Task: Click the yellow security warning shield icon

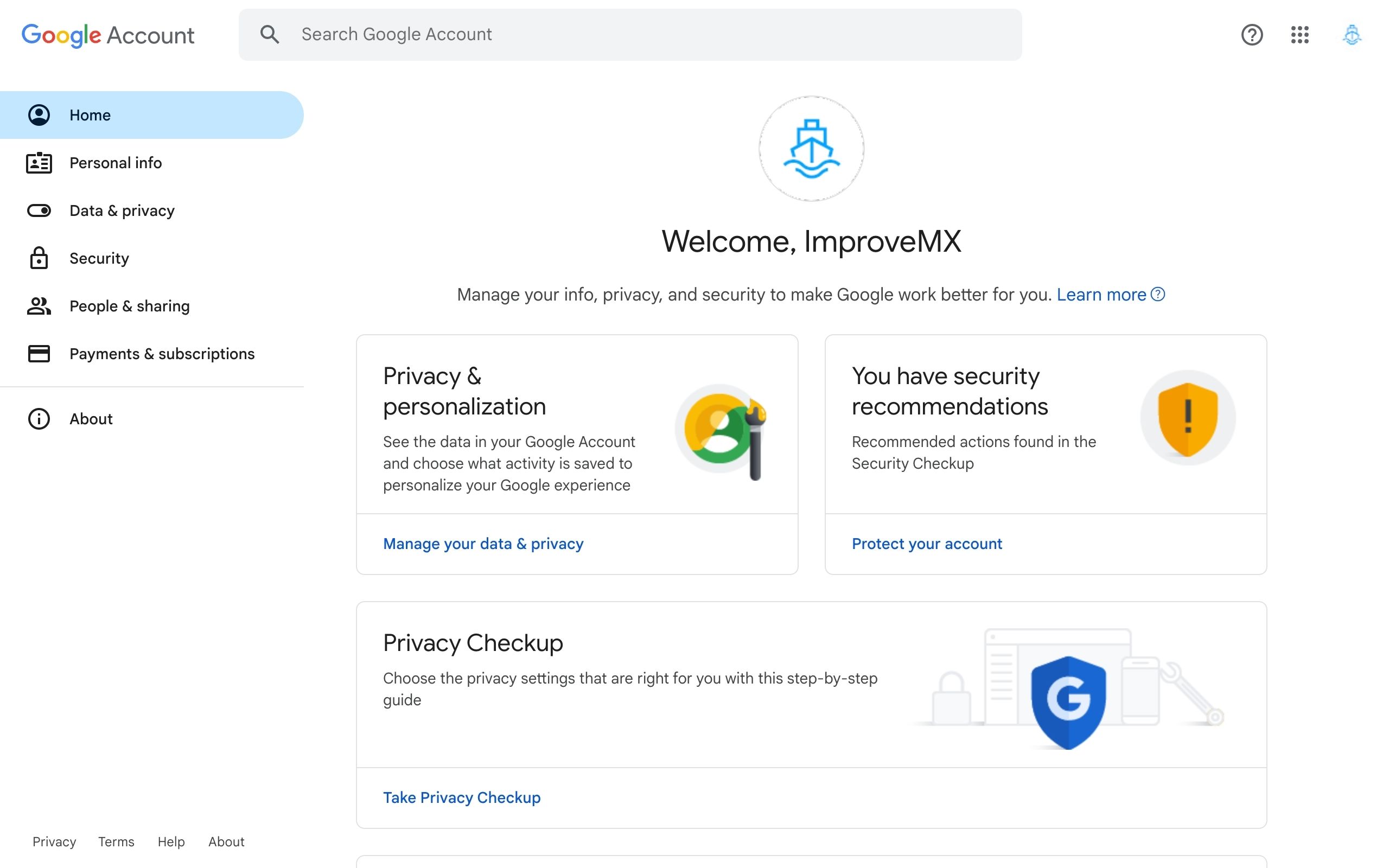Action: pyautogui.click(x=1188, y=418)
